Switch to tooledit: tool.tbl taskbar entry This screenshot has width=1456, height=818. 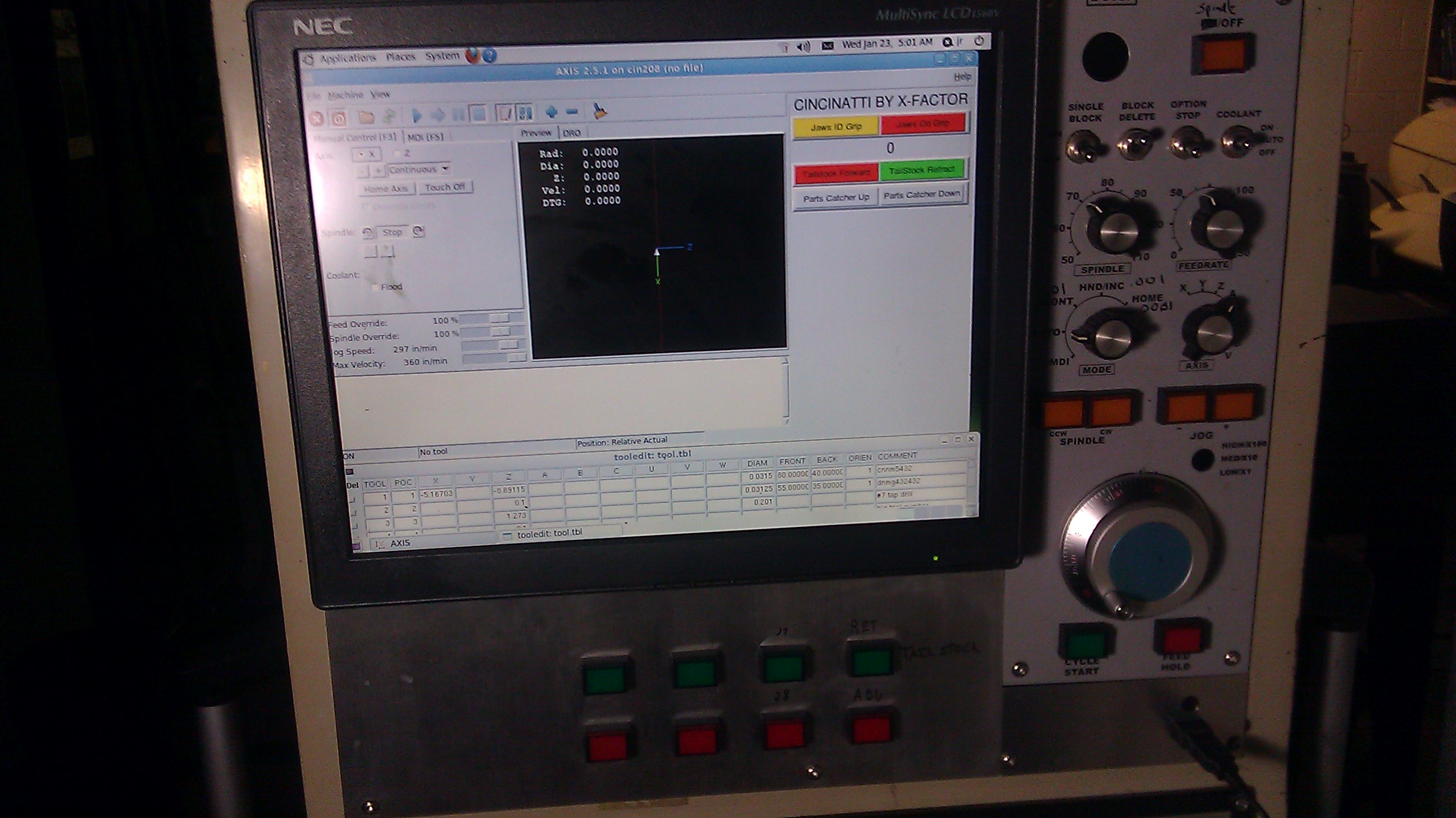pyautogui.click(x=561, y=533)
